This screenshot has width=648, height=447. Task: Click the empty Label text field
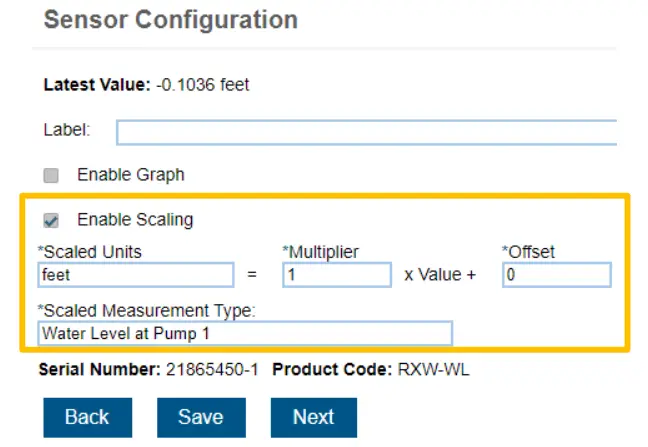click(x=366, y=132)
